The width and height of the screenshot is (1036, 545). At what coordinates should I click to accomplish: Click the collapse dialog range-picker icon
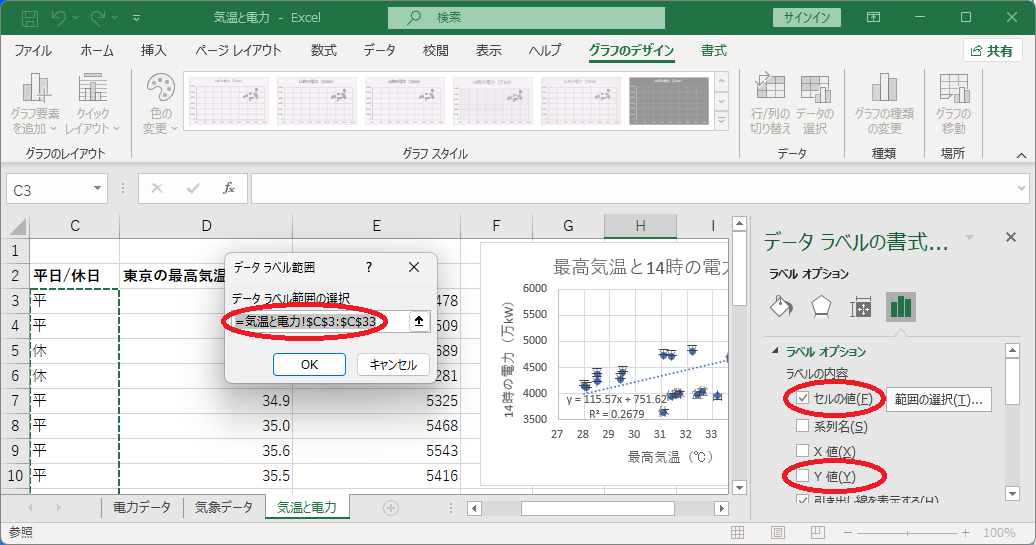tap(419, 322)
